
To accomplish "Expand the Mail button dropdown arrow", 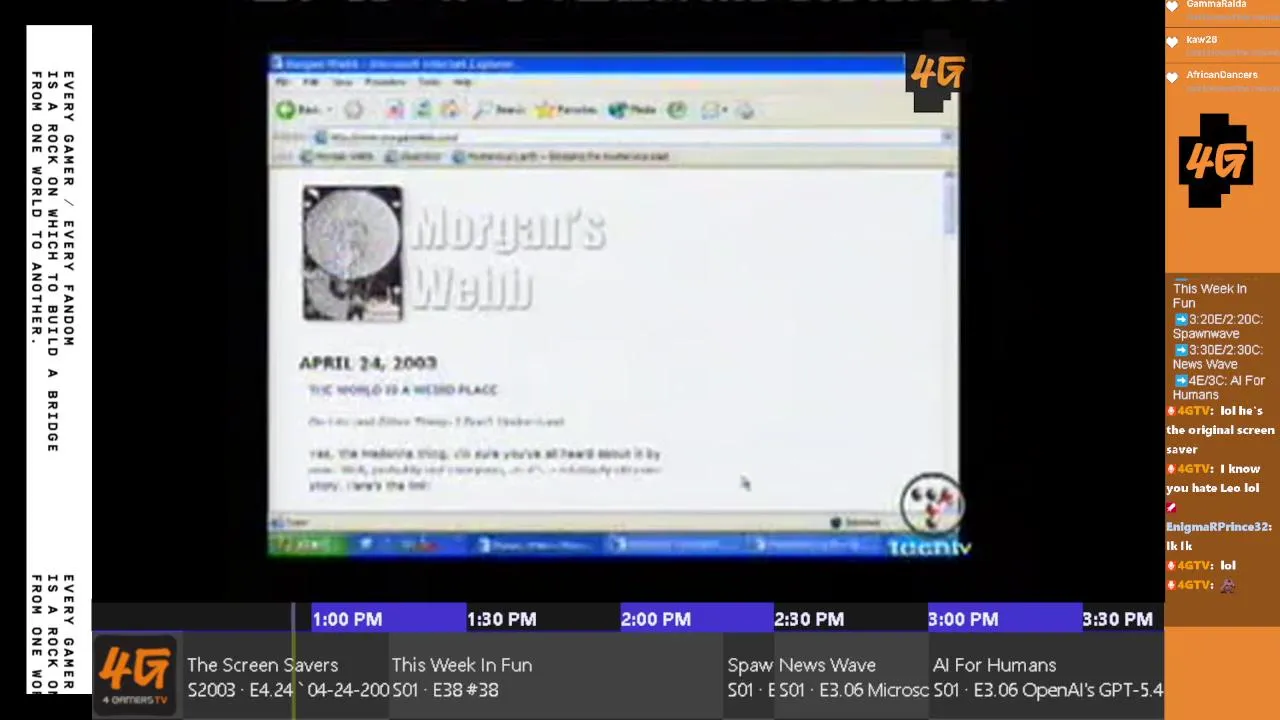I will click(725, 110).
